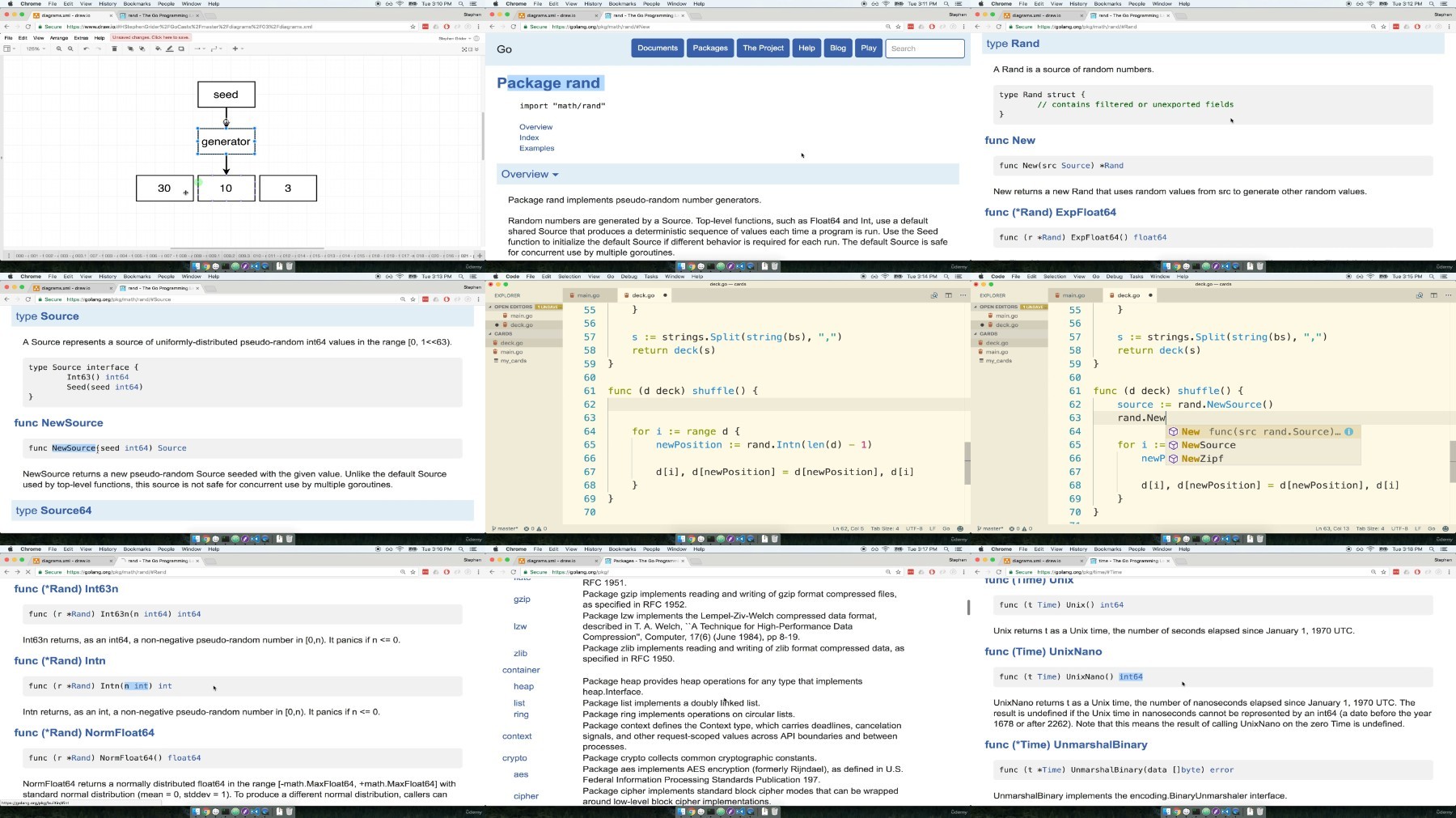Click the Documents button on Package rand page
This screenshot has height=818, width=1456.
[x=658, y=48]
